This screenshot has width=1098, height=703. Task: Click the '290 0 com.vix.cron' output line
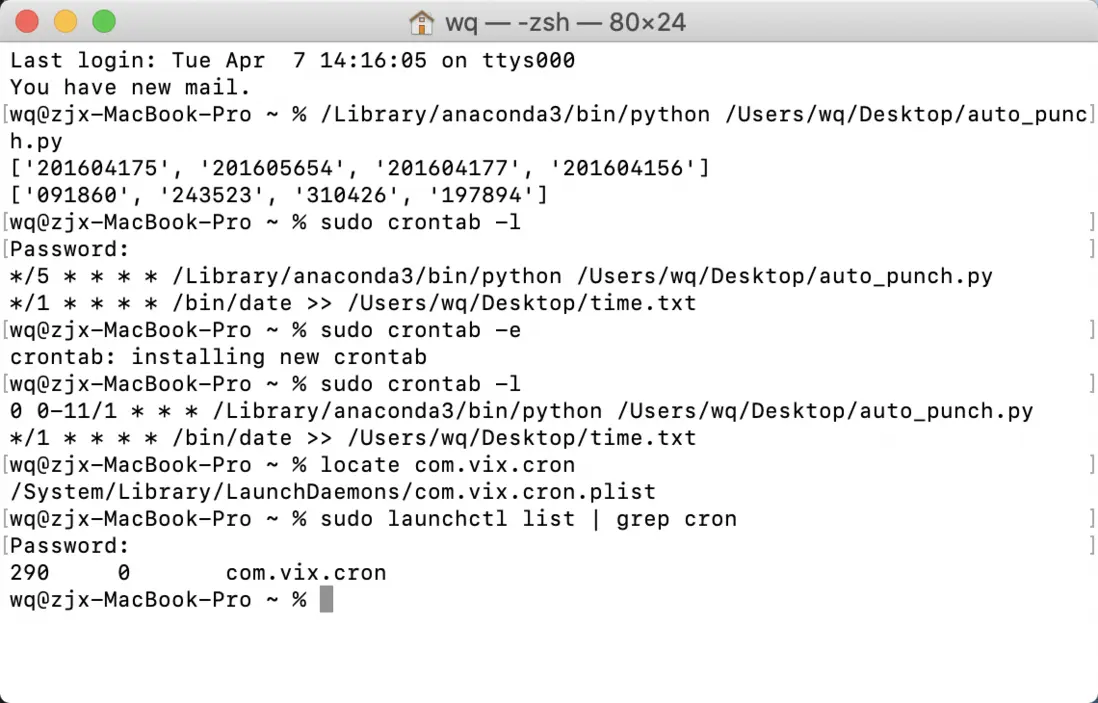[198, 573]
